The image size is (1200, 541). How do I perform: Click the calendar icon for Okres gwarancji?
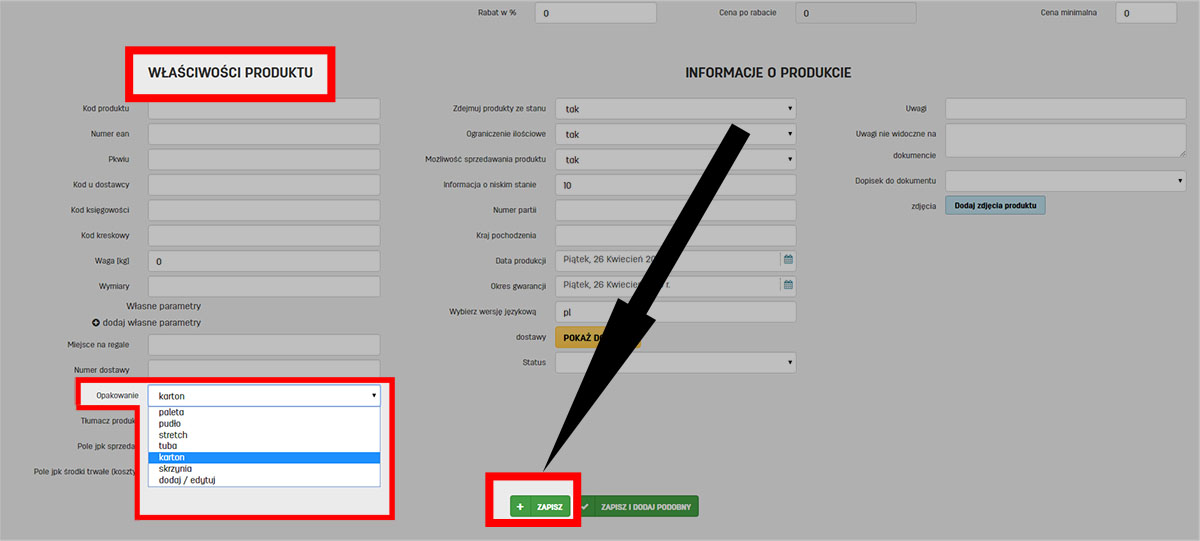tap(788, 285)
